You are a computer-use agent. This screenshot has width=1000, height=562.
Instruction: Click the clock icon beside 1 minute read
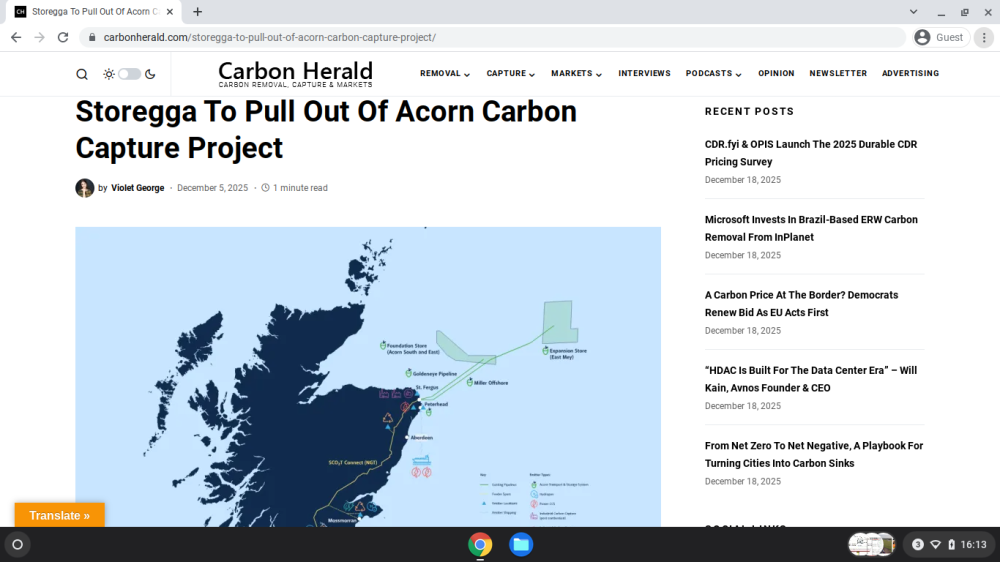pos(265,188)
